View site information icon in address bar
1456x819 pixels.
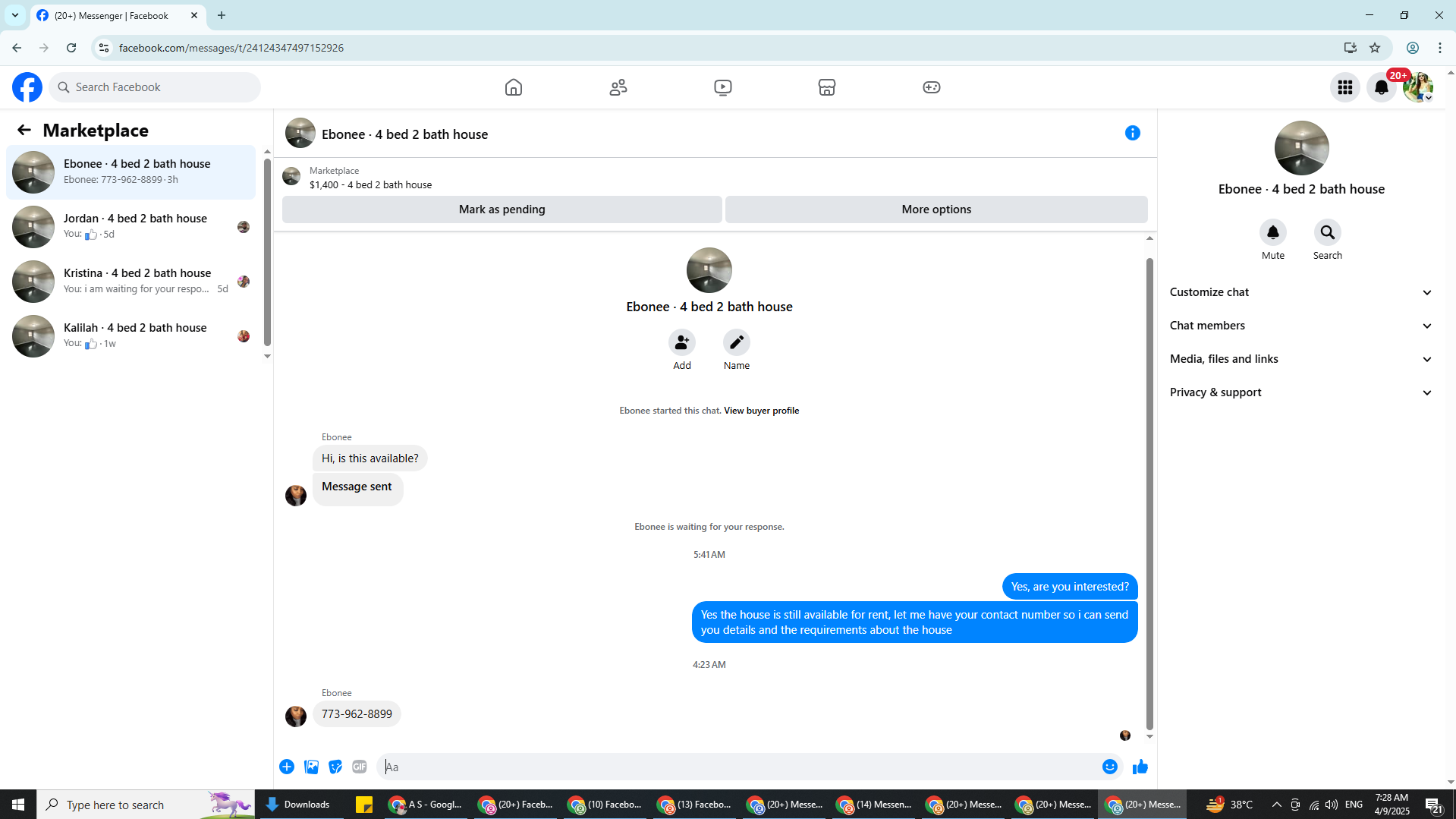pos(104,48)
